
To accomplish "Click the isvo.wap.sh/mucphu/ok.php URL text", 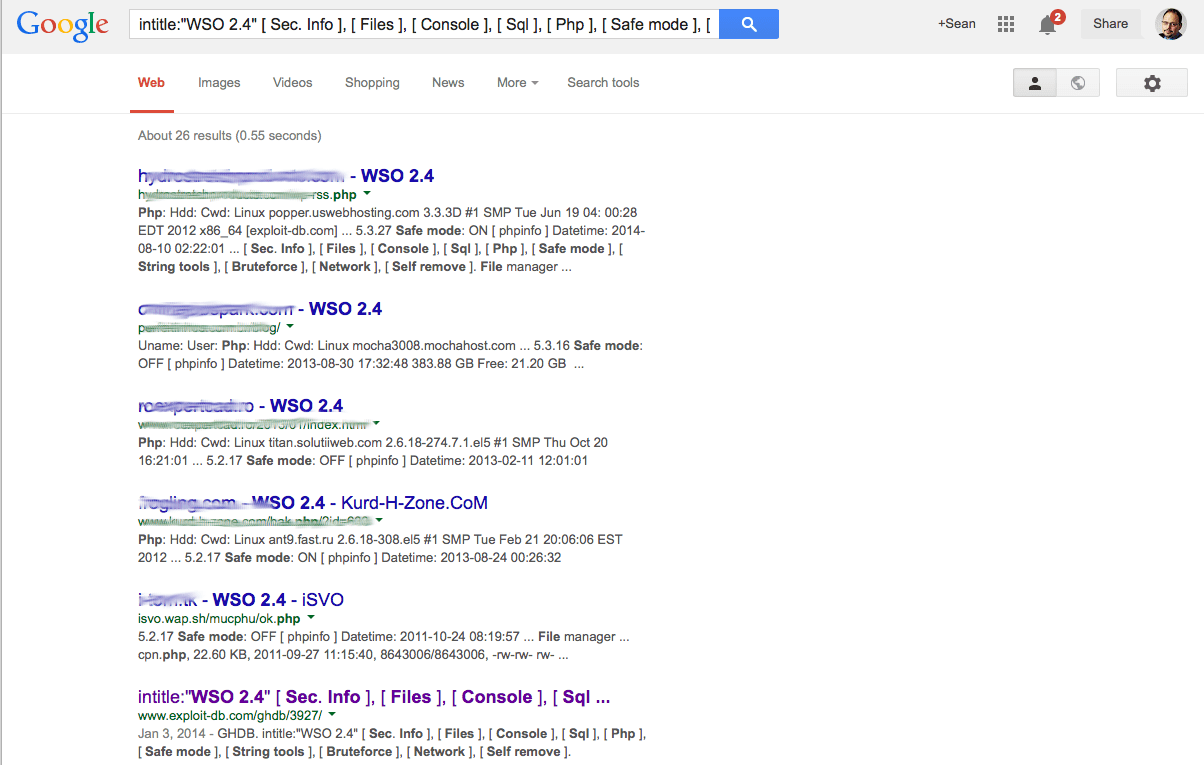I will pyautogui.click(x=219, y=619).
